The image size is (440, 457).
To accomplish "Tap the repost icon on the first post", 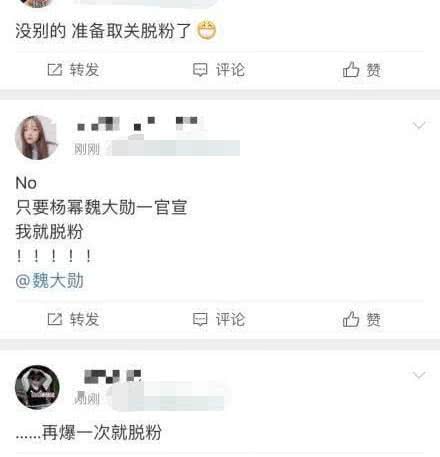I will tap(55, 70).
